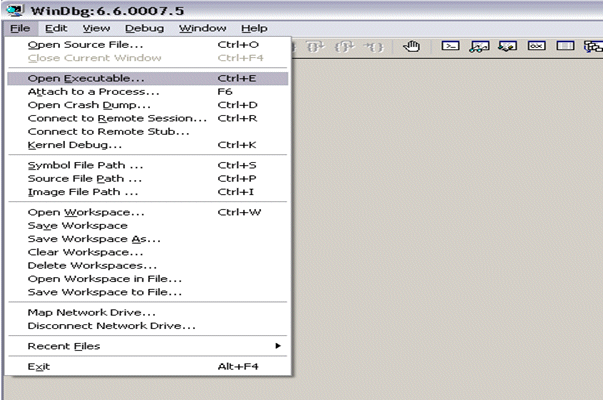Choose Save Workspace As option
Screen dimensions: 608x400
93,239
